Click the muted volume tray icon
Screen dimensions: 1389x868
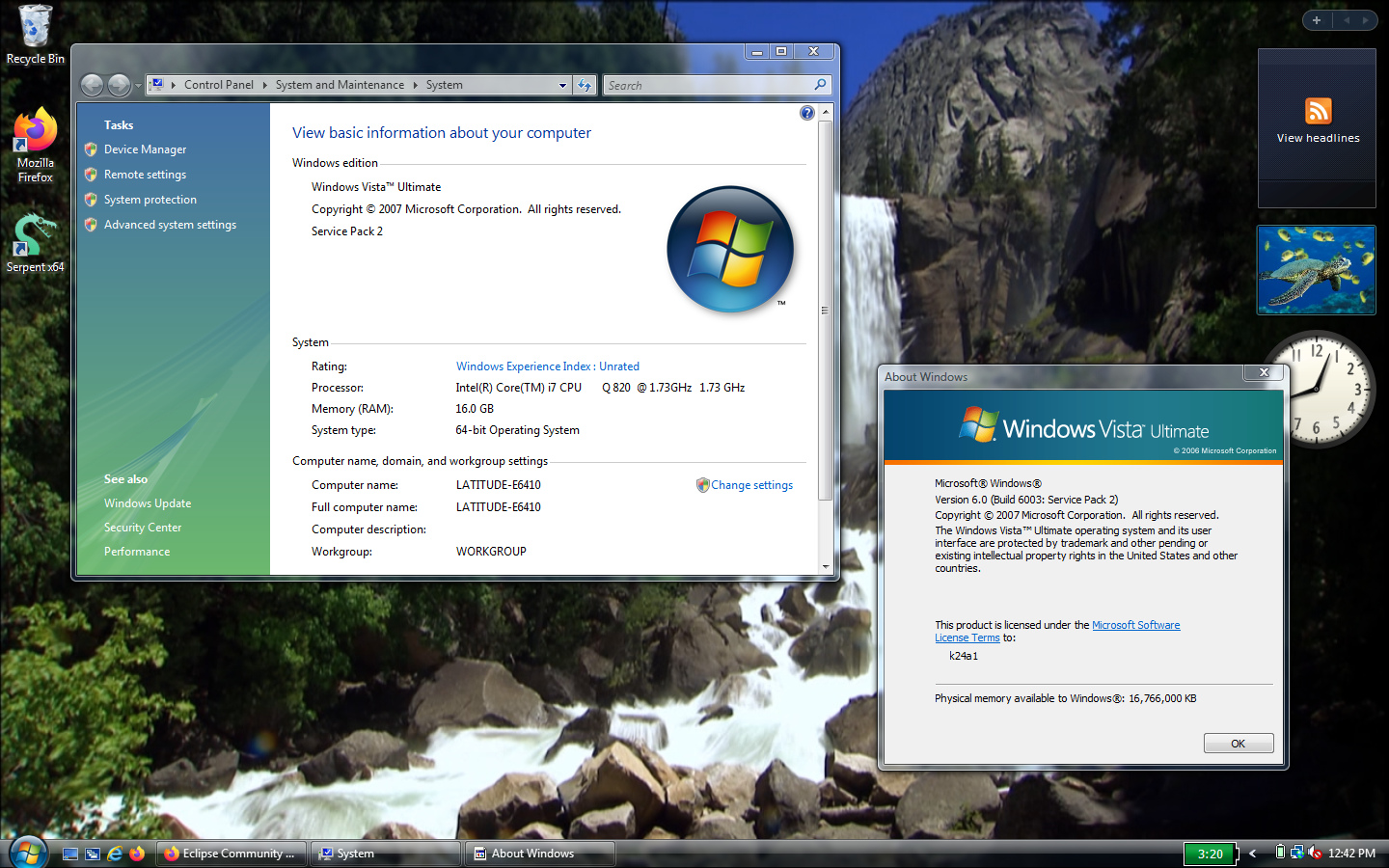[1315, 853]
